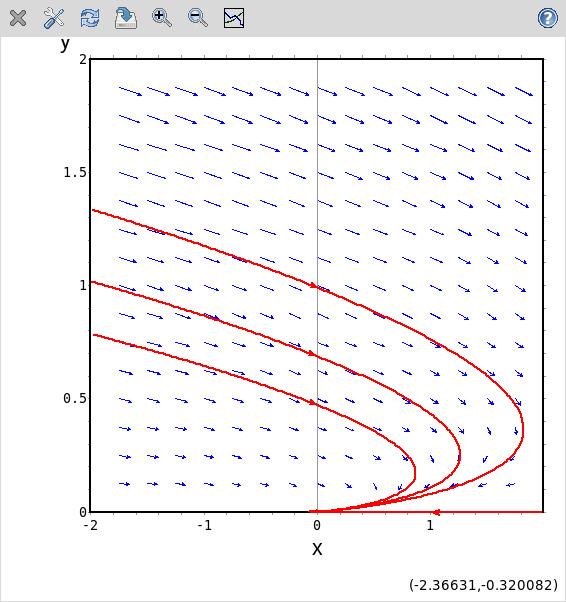Open the plot configuration wrench icon

pos(54,18)
